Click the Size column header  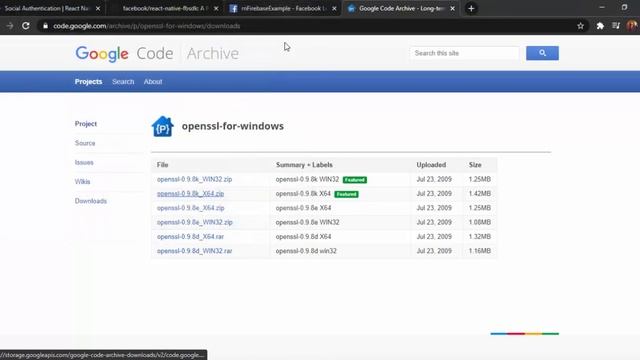click(x=475, y=165)
